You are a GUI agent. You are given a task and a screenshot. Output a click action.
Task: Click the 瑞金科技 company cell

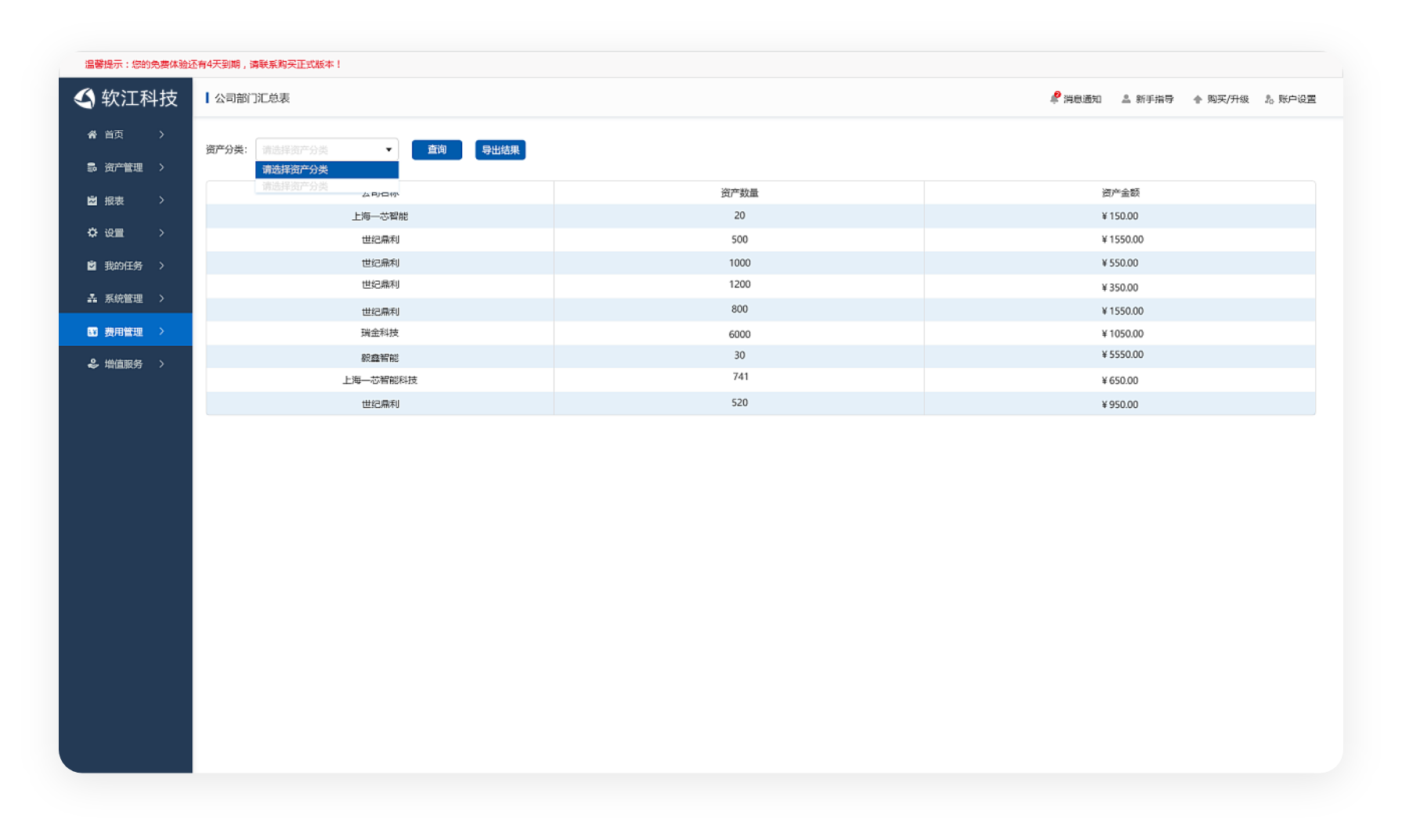(380, 333)
